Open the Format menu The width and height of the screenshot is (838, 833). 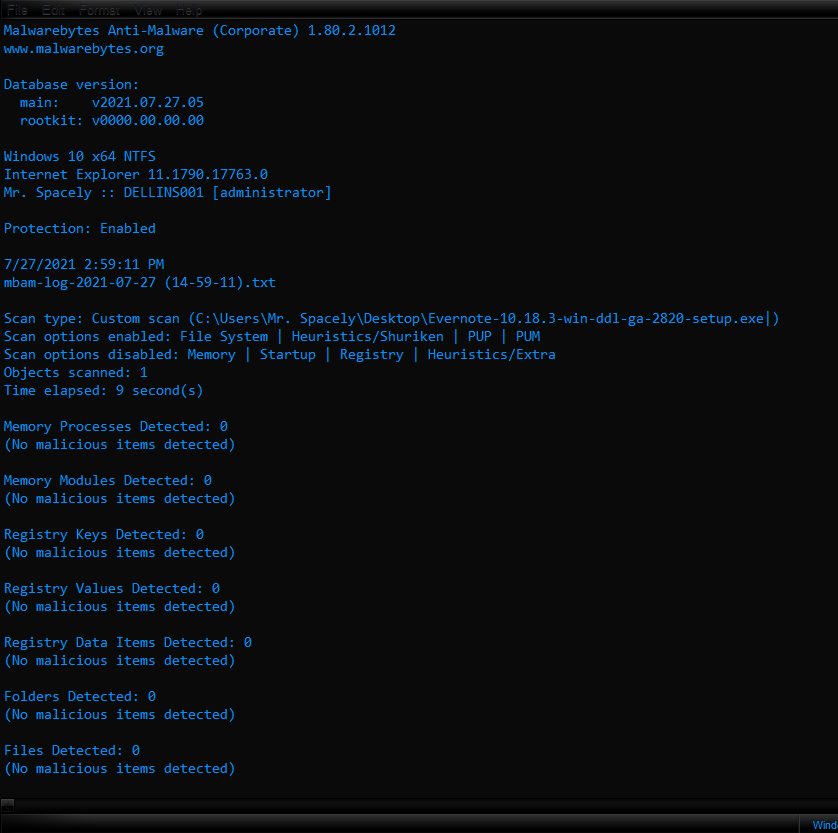[99, 10]
